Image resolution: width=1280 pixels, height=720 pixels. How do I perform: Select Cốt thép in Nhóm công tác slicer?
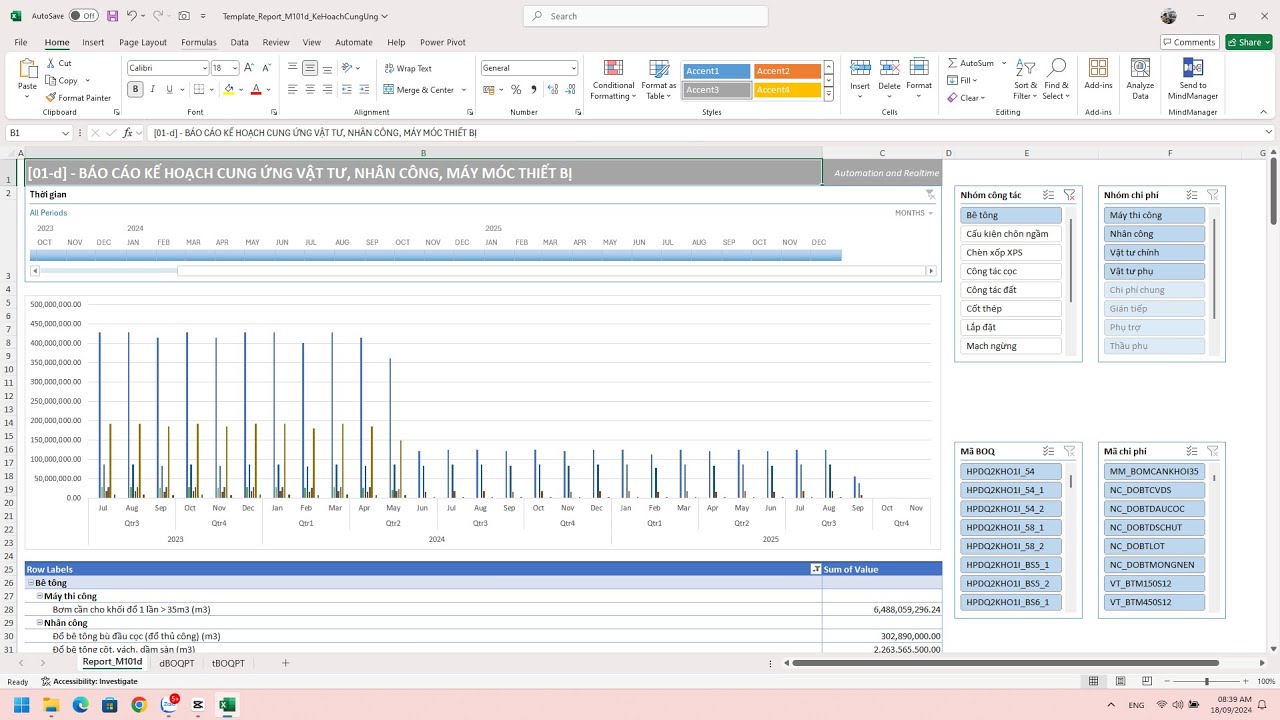tap(1010, 309)
